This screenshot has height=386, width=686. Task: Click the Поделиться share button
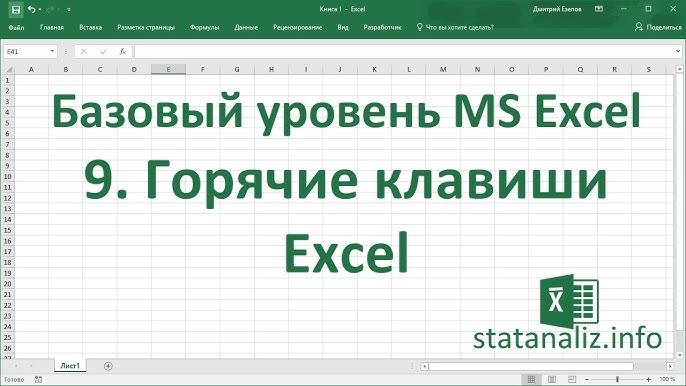[x=658, y=27]
